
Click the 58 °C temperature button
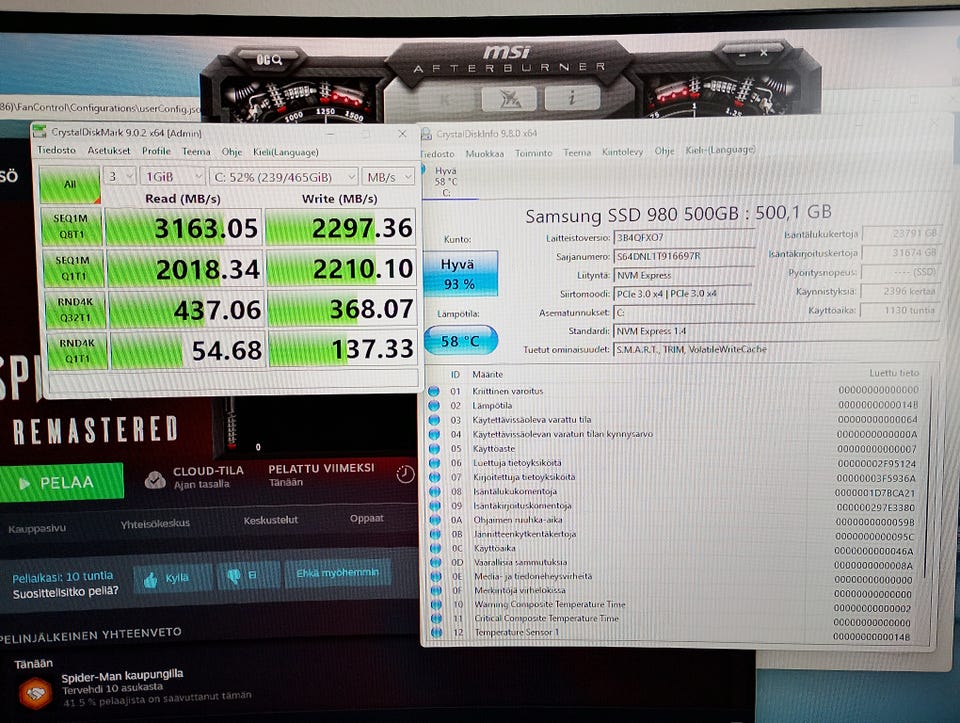coord(460,340)
